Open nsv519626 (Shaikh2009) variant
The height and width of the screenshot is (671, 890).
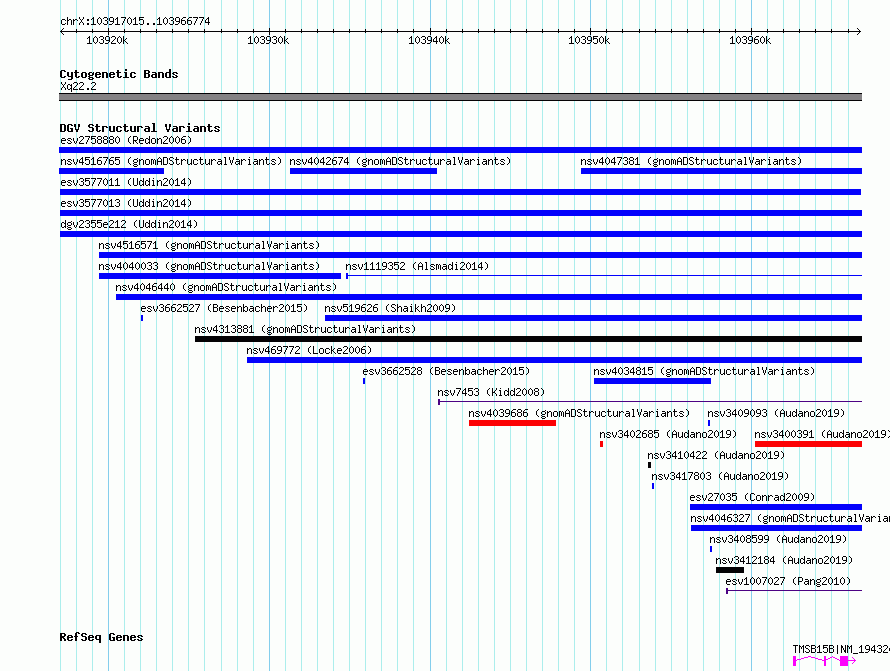tap(390, 308)
